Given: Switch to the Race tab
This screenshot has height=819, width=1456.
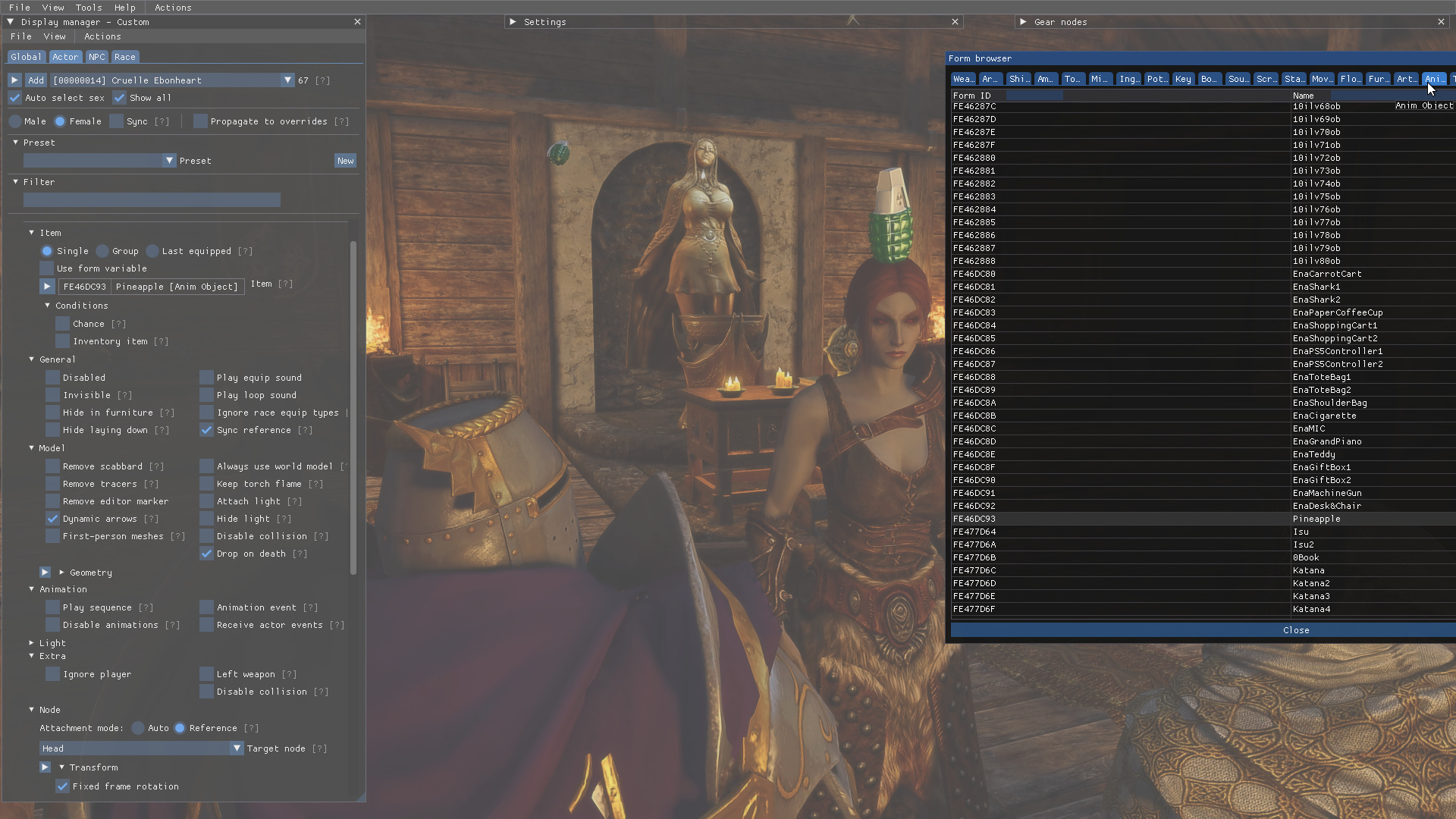Looking at the screenshot, I should (125, 57).
